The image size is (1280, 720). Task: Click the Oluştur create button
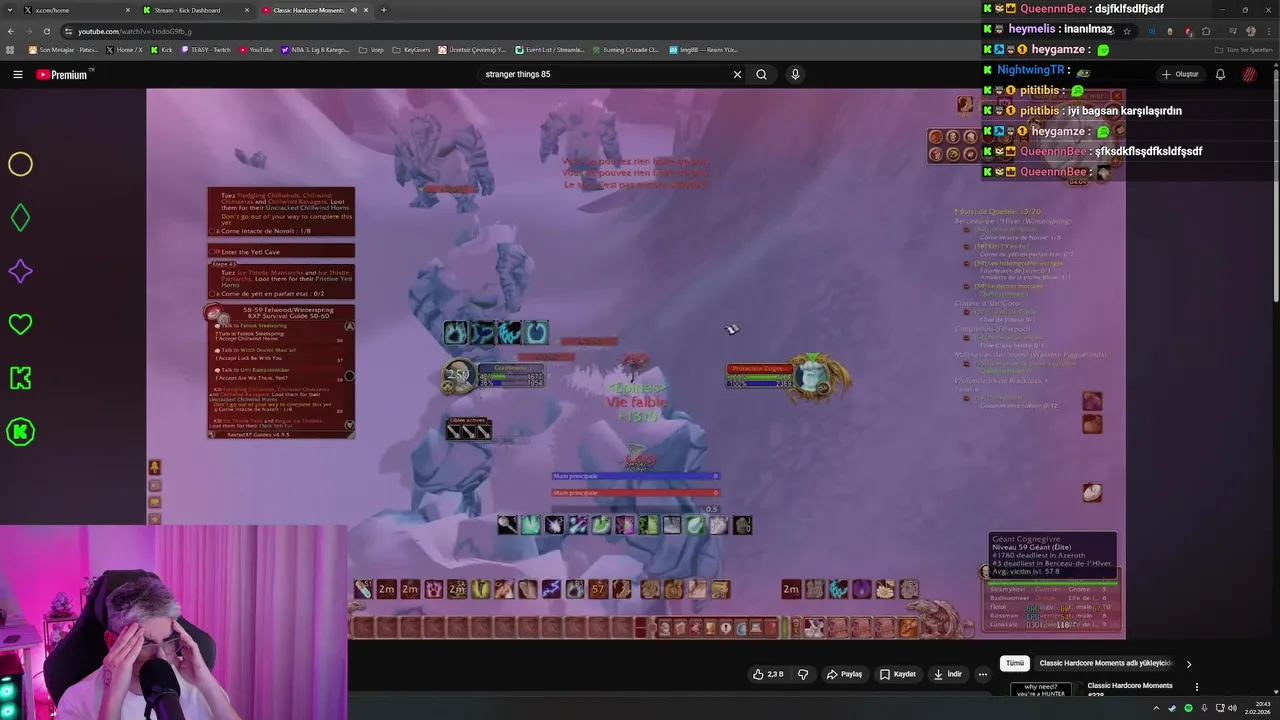tap(1180, 74)
